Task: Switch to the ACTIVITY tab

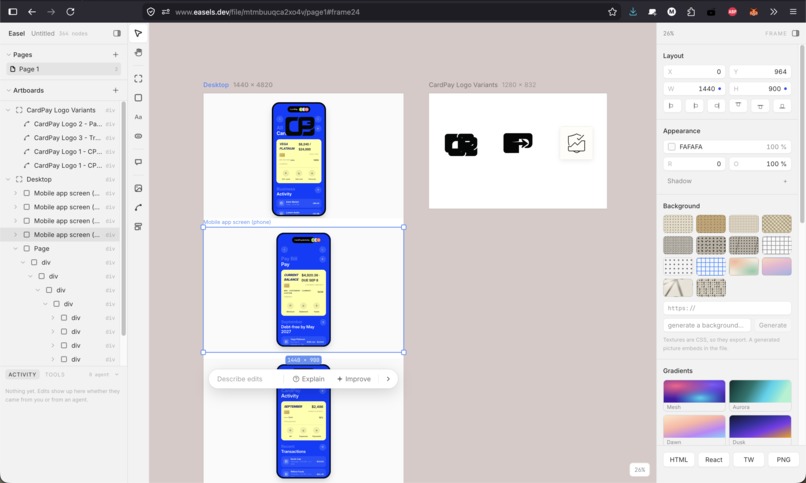Action: point(22,375)
